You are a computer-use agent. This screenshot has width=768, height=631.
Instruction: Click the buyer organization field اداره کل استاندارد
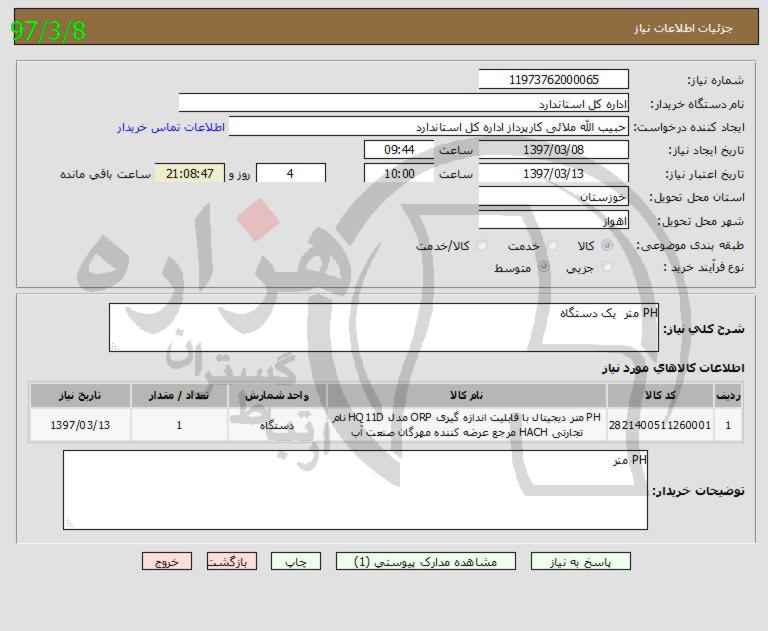coord(404,103)
